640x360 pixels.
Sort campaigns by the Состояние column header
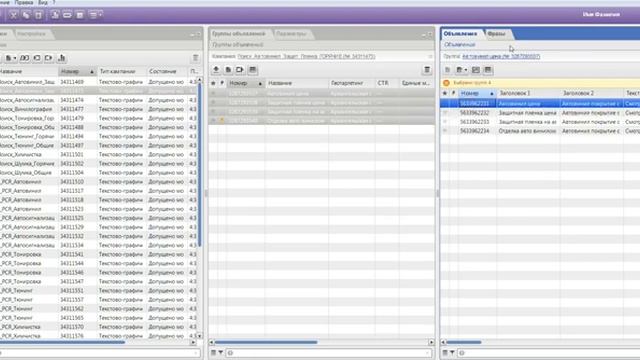point(167,71)
